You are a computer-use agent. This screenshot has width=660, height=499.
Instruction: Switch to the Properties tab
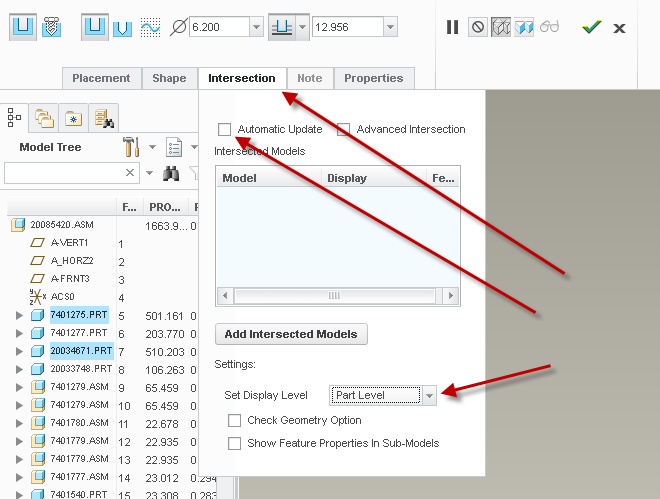(374, 78)
